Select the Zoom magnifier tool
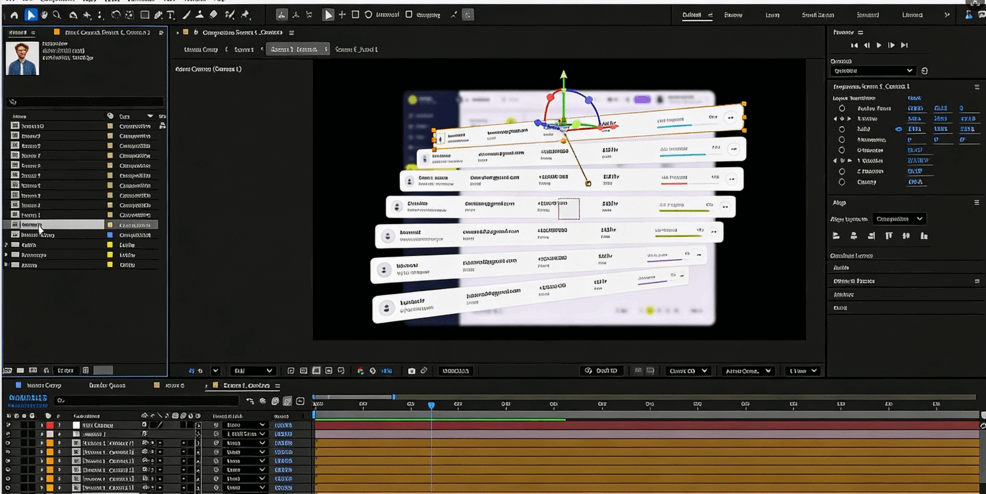The width and height of the screenshot is (986, 494). (x=57, y=15)
